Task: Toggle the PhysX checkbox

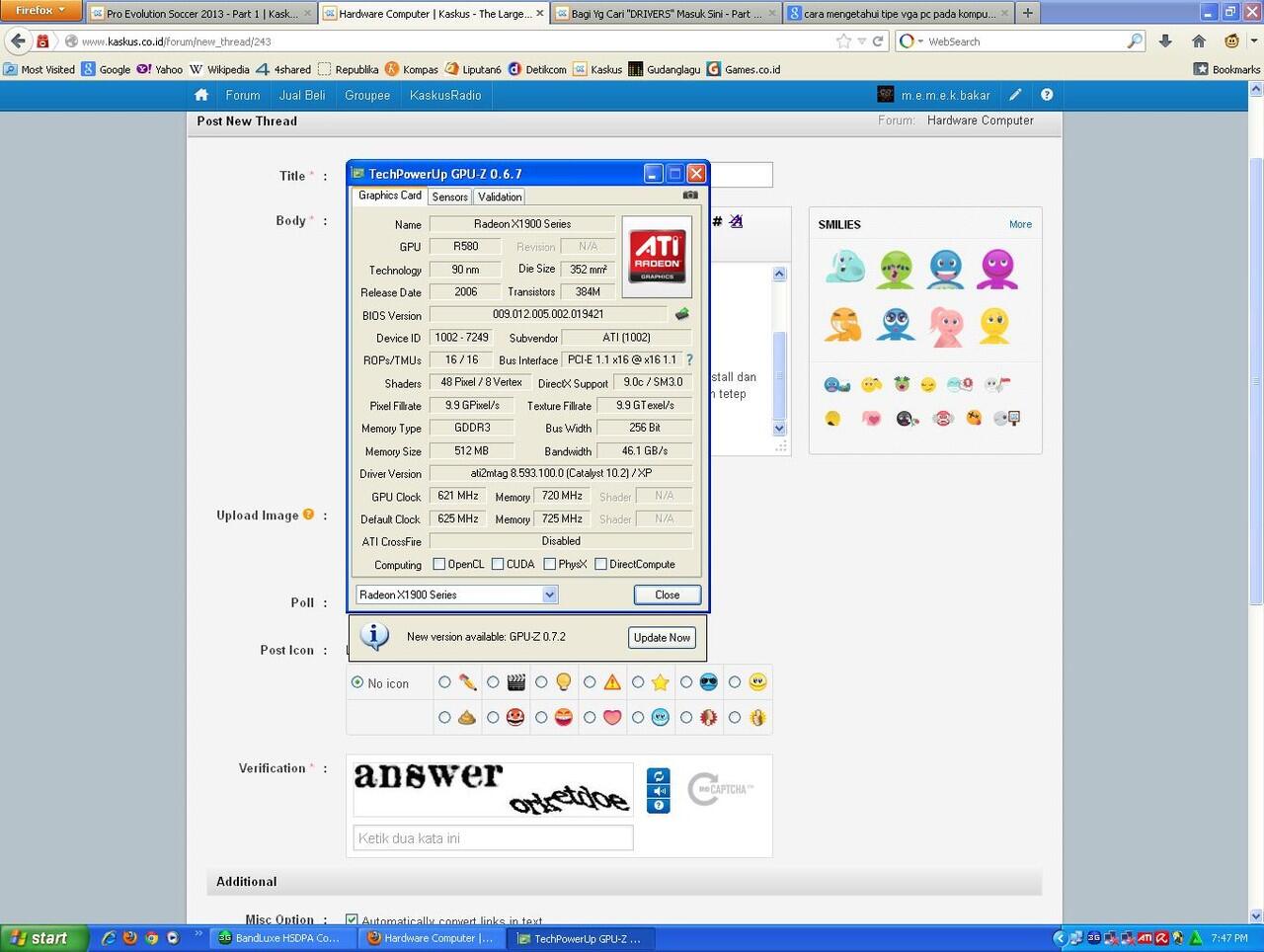Action: pyautogui.click(x=549, y=564)
